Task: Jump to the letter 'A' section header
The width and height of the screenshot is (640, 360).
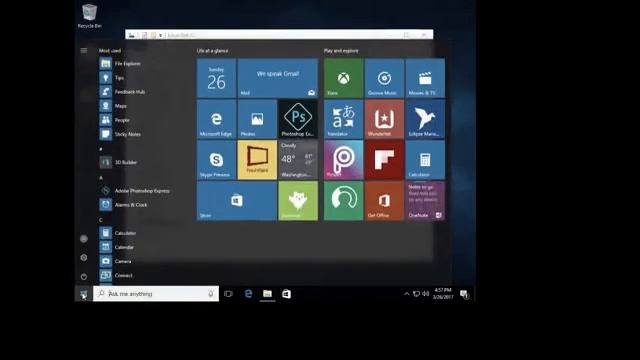Action: point(101,178)
